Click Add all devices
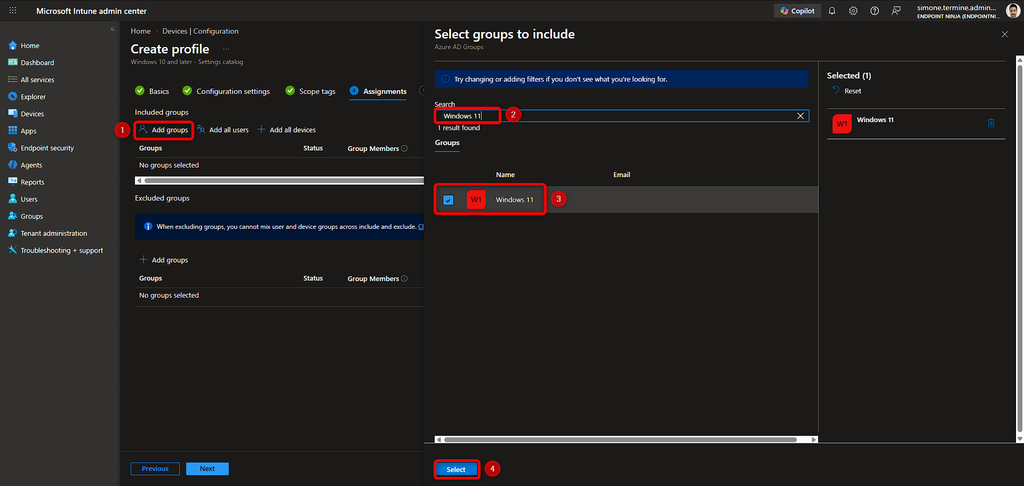Screen dimensions: 1024x486 287,130
